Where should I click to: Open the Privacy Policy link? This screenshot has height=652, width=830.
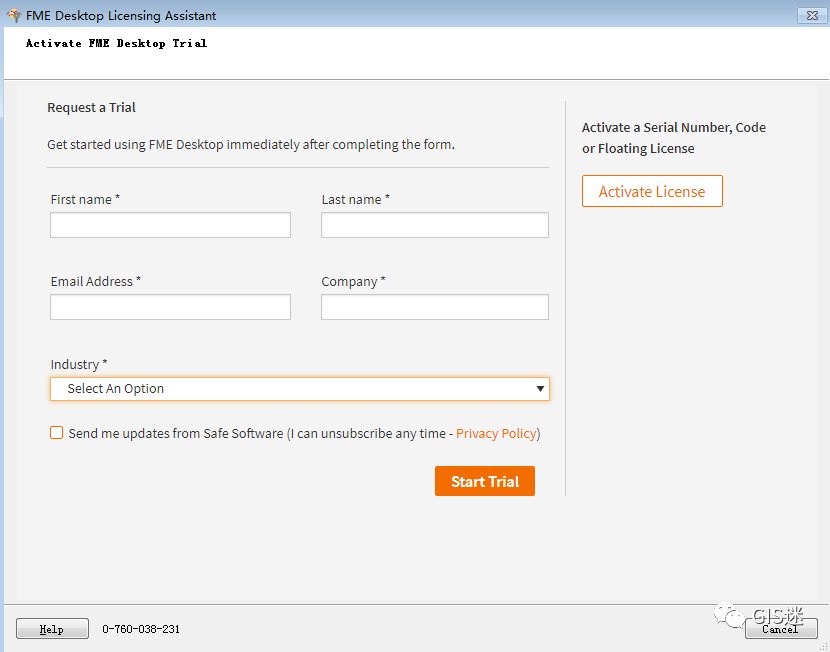497,434
